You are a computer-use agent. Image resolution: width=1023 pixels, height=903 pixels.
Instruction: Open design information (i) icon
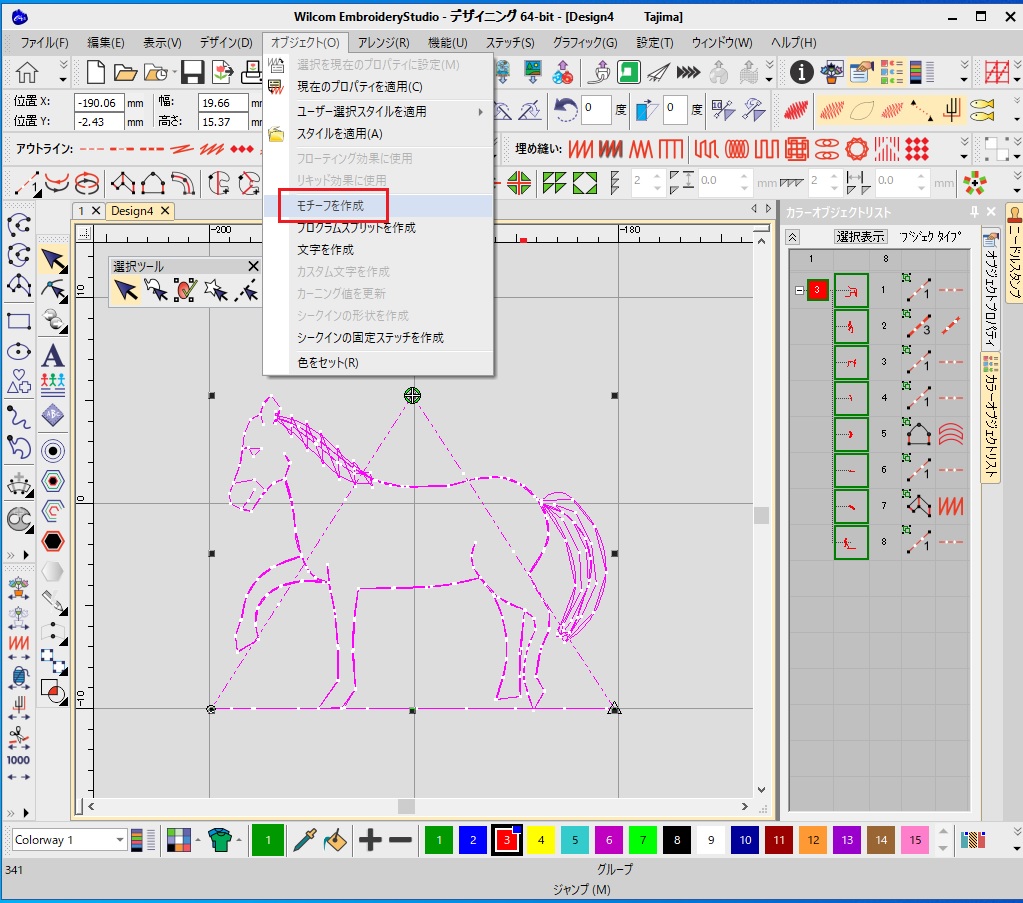pyautogui.click(x=801, y=72)
